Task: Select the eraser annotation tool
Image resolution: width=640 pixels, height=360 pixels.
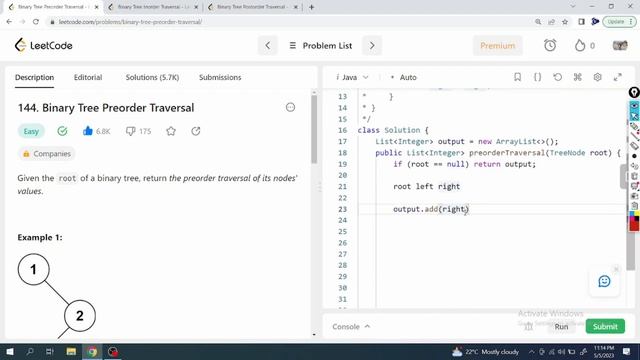Action: click(x=634, y=146)
